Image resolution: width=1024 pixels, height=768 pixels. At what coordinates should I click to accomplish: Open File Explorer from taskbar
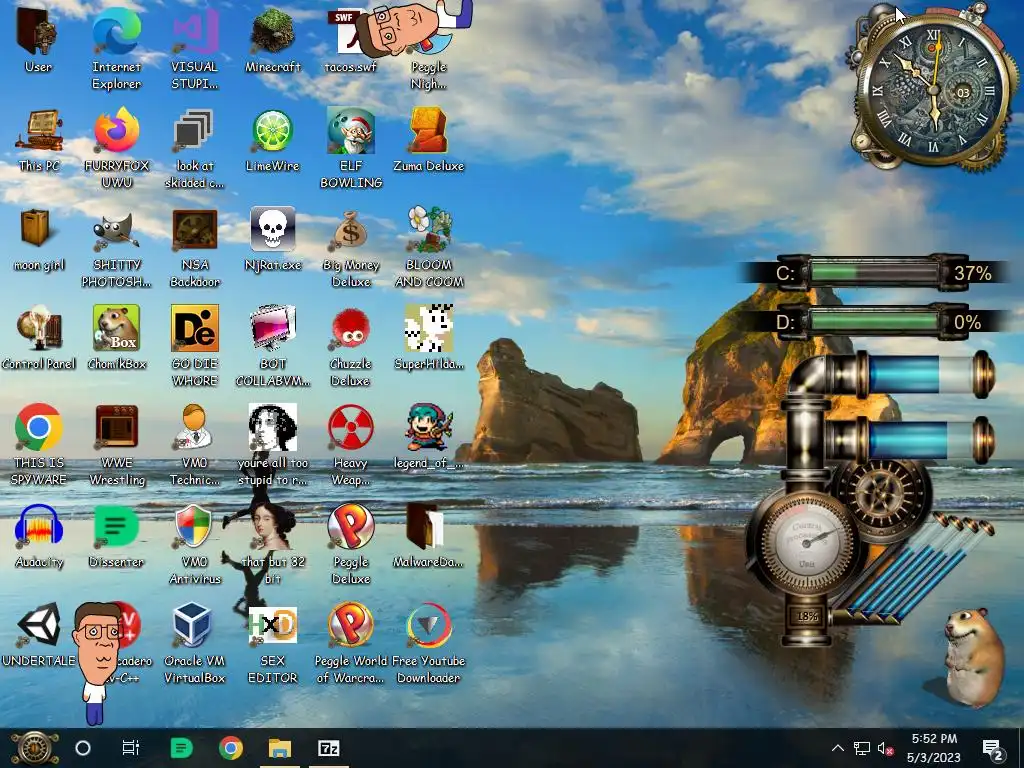tap(280, 748)
